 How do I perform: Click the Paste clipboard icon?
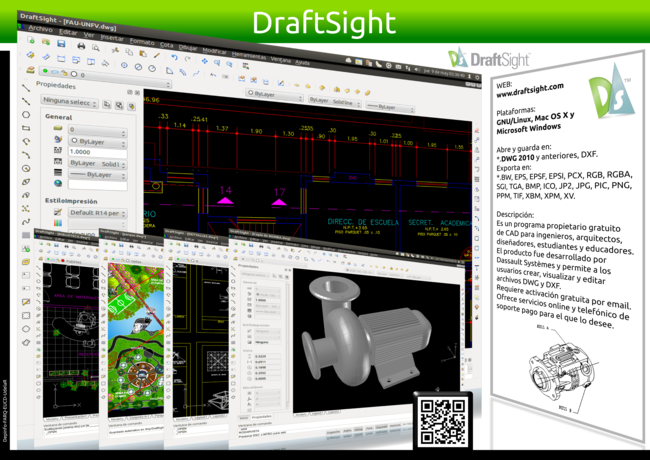coord(143,53)
